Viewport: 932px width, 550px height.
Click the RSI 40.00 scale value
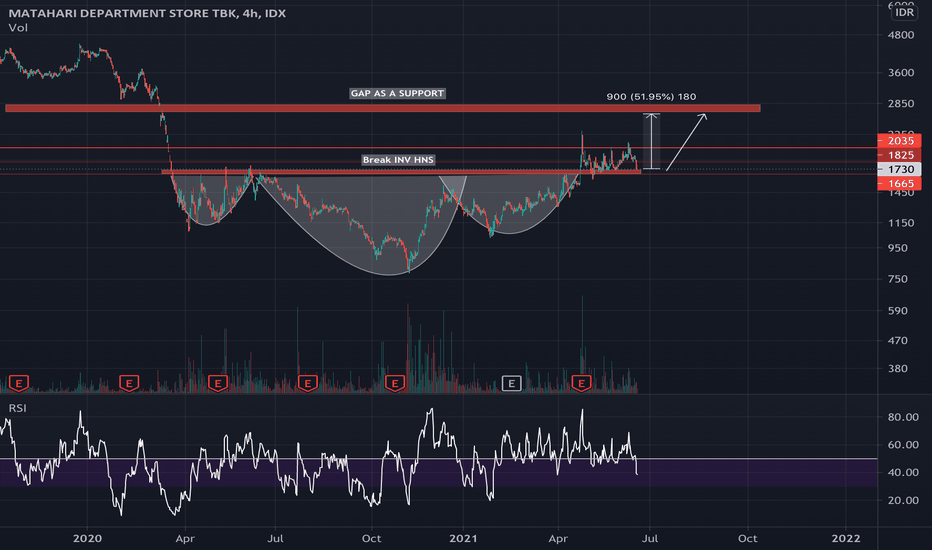[x=903, y=472]
